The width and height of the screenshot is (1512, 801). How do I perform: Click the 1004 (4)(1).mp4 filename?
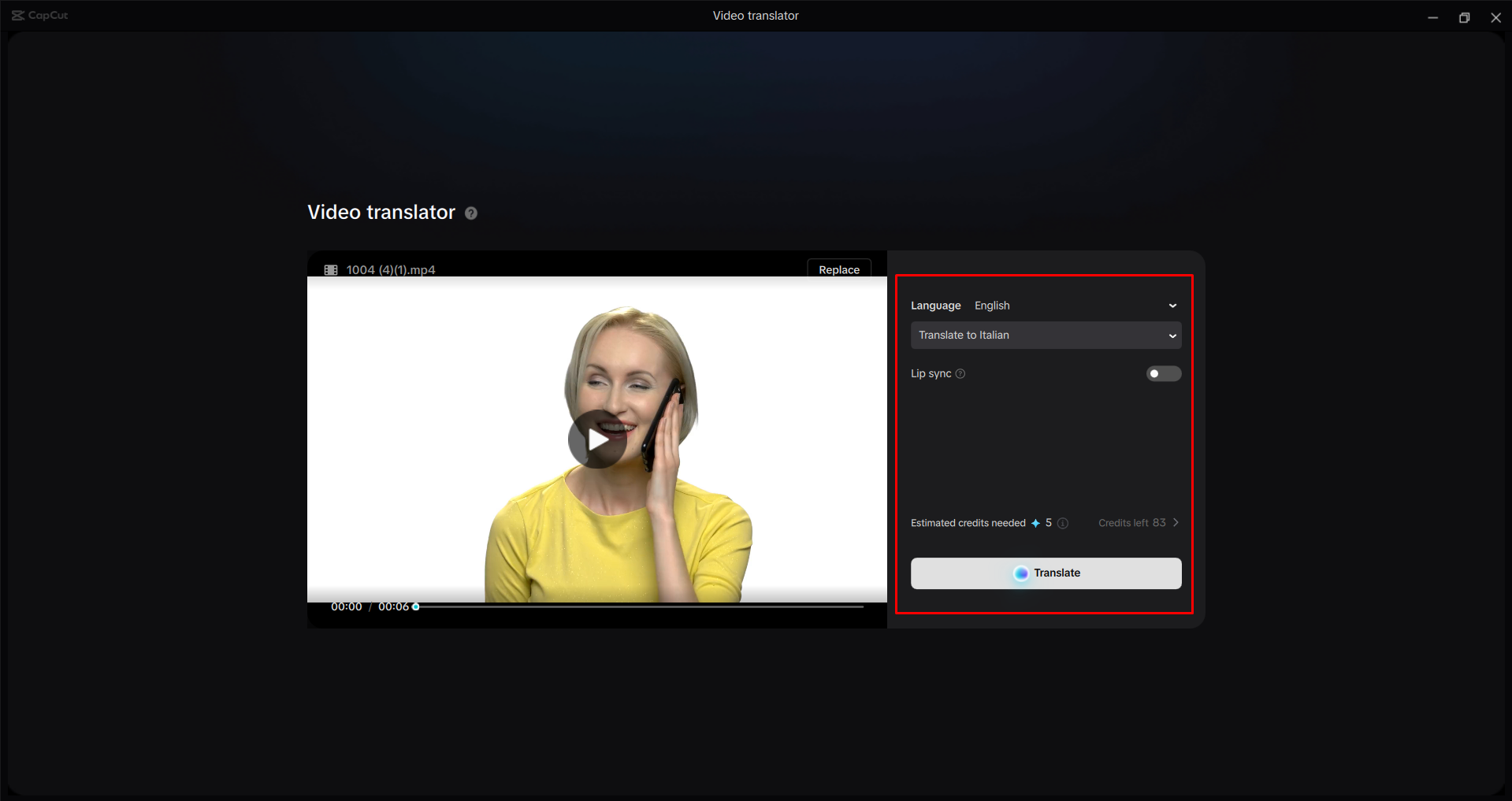(x=391, y=269)
